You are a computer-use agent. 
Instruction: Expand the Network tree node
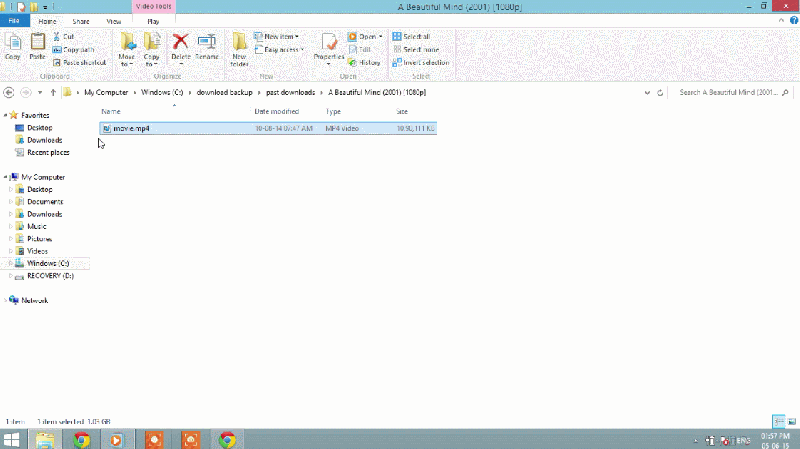pyautogui.click(x=5, y=301)
